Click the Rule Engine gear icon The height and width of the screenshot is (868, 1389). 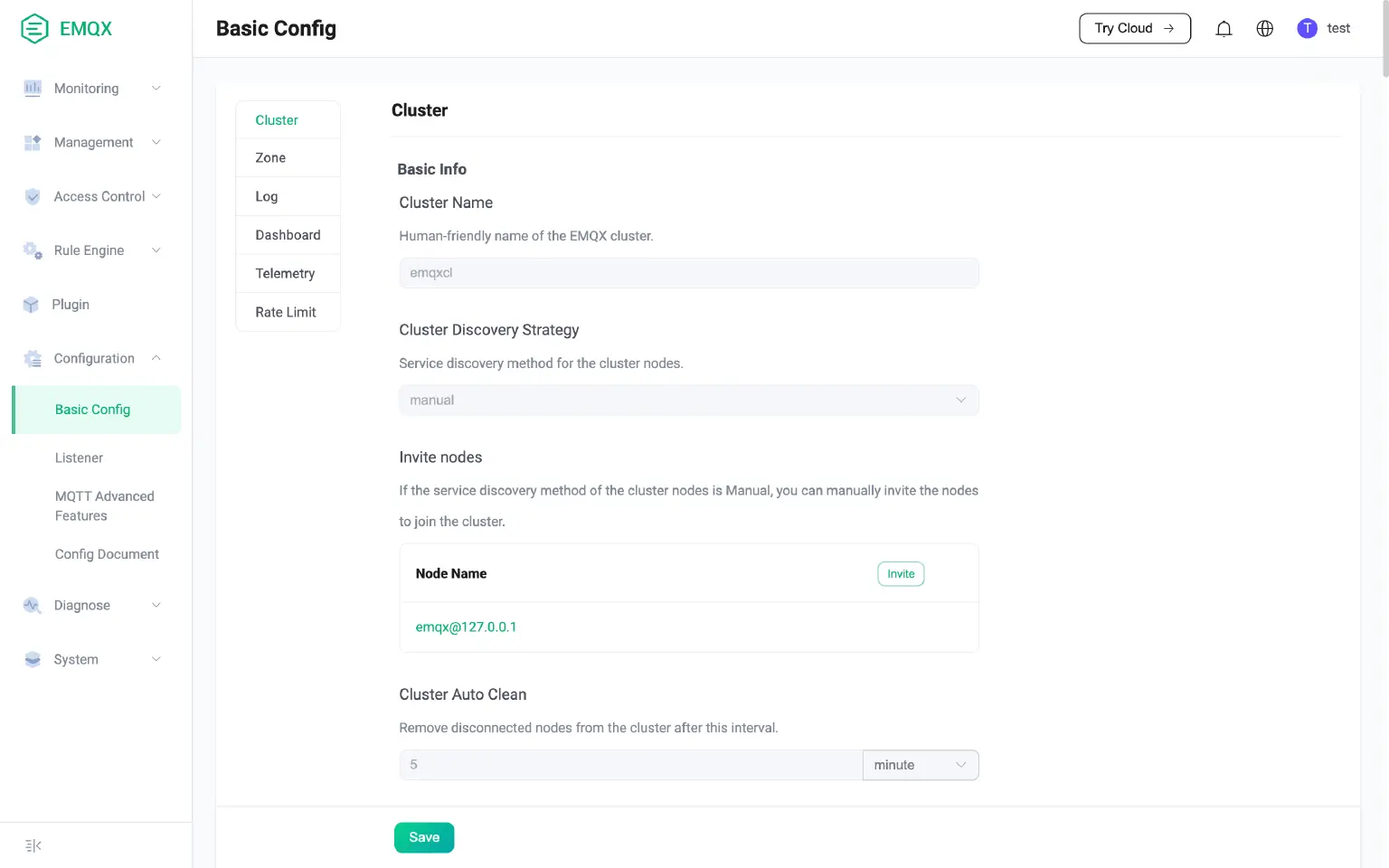pos(33,250)
